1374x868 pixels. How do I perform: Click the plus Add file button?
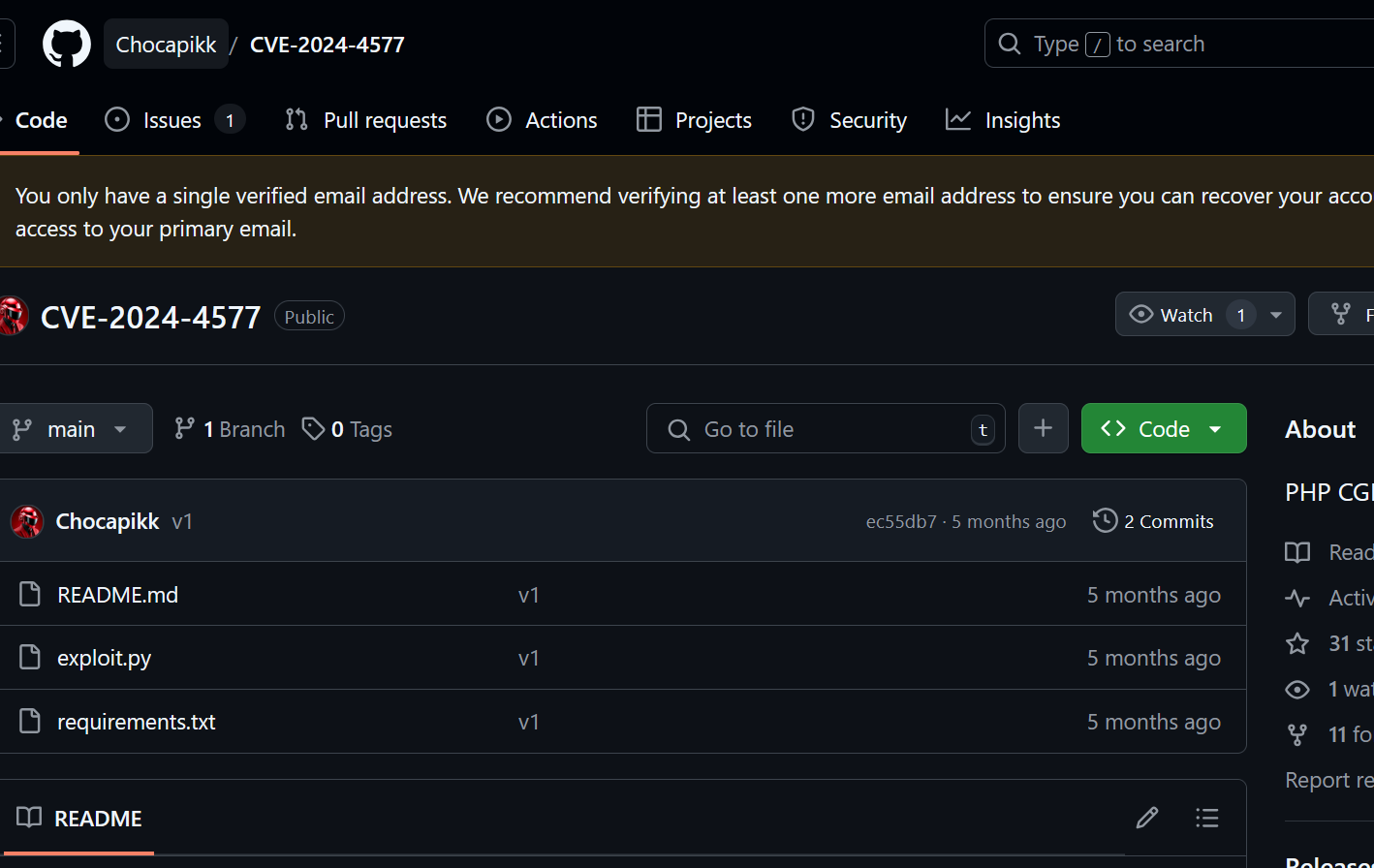tap(1043, 428)
